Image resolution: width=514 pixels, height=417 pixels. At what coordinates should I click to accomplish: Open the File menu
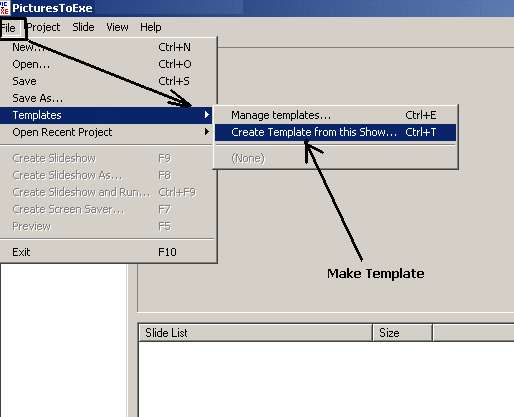[x=9, y=28]
